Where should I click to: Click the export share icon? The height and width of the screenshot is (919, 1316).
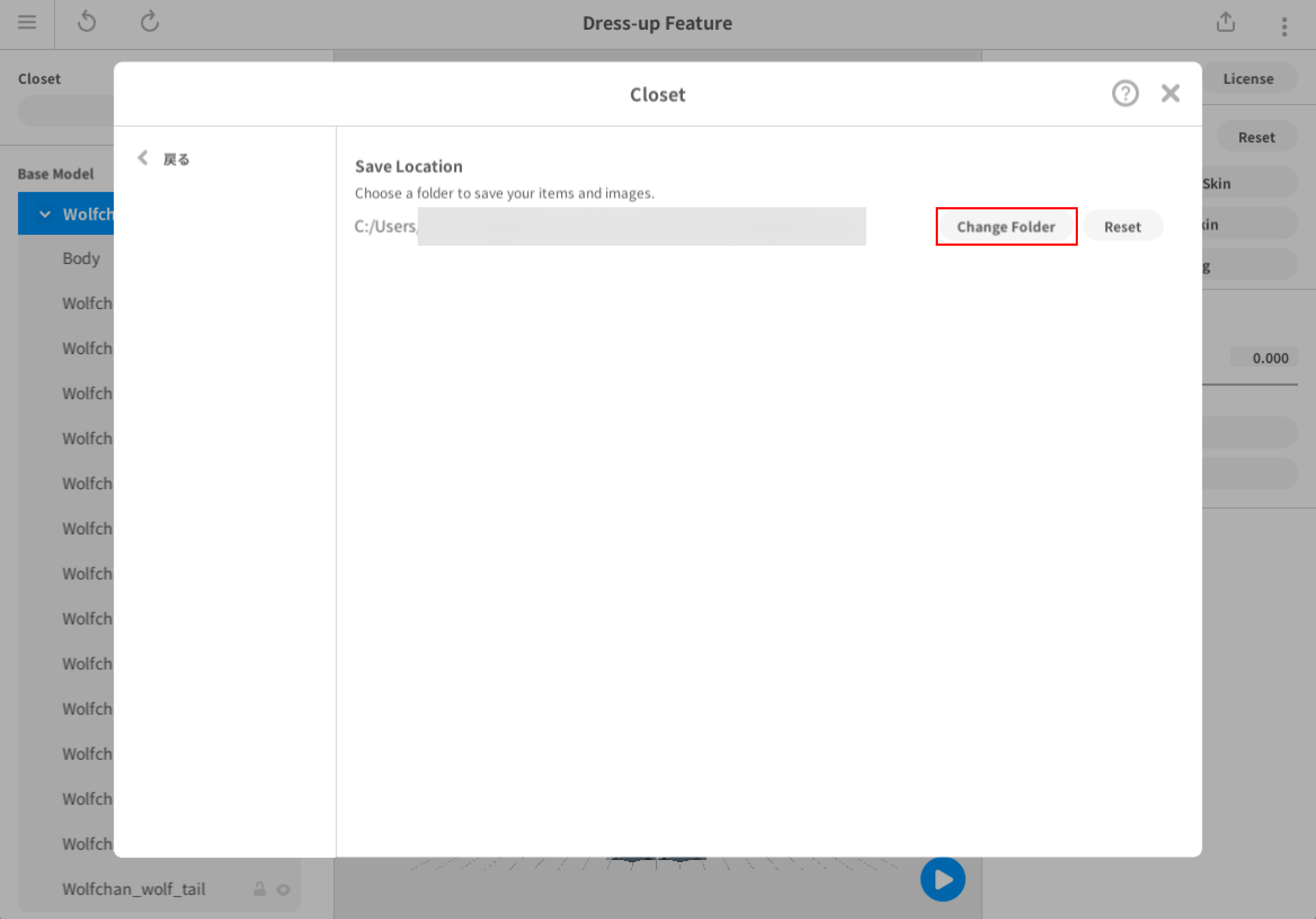tap(1226, 23)
